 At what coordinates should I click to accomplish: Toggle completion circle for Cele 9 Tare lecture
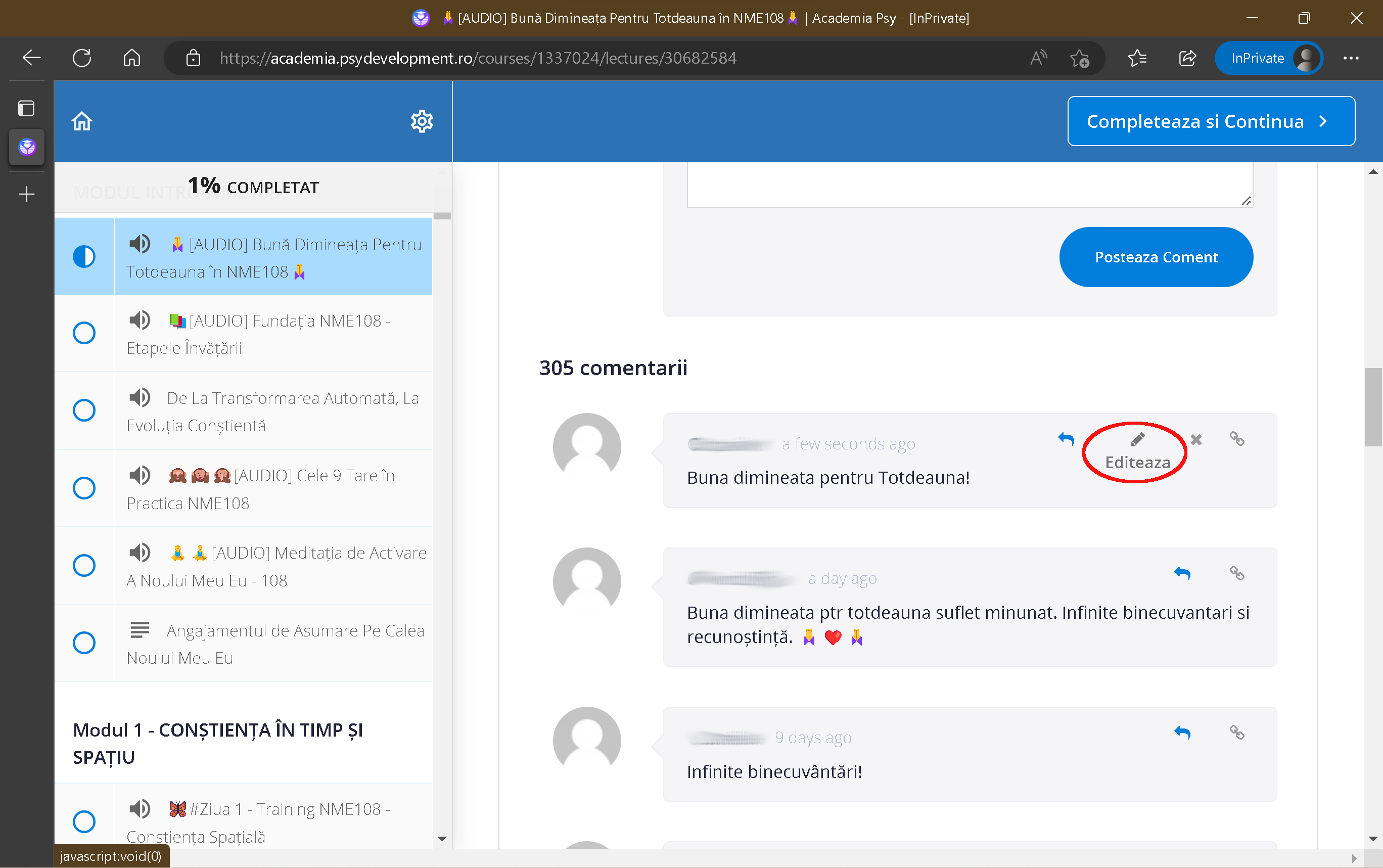pos(84,488)
